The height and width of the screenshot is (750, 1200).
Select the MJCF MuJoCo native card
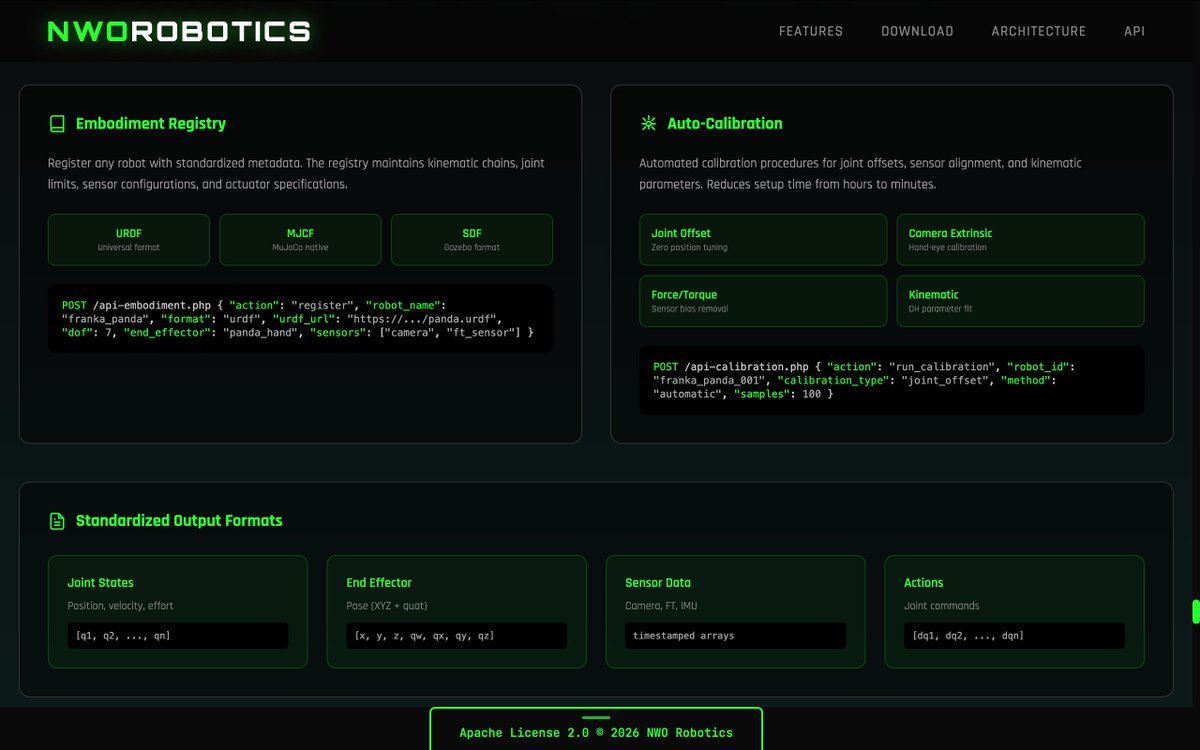[300, 240]
